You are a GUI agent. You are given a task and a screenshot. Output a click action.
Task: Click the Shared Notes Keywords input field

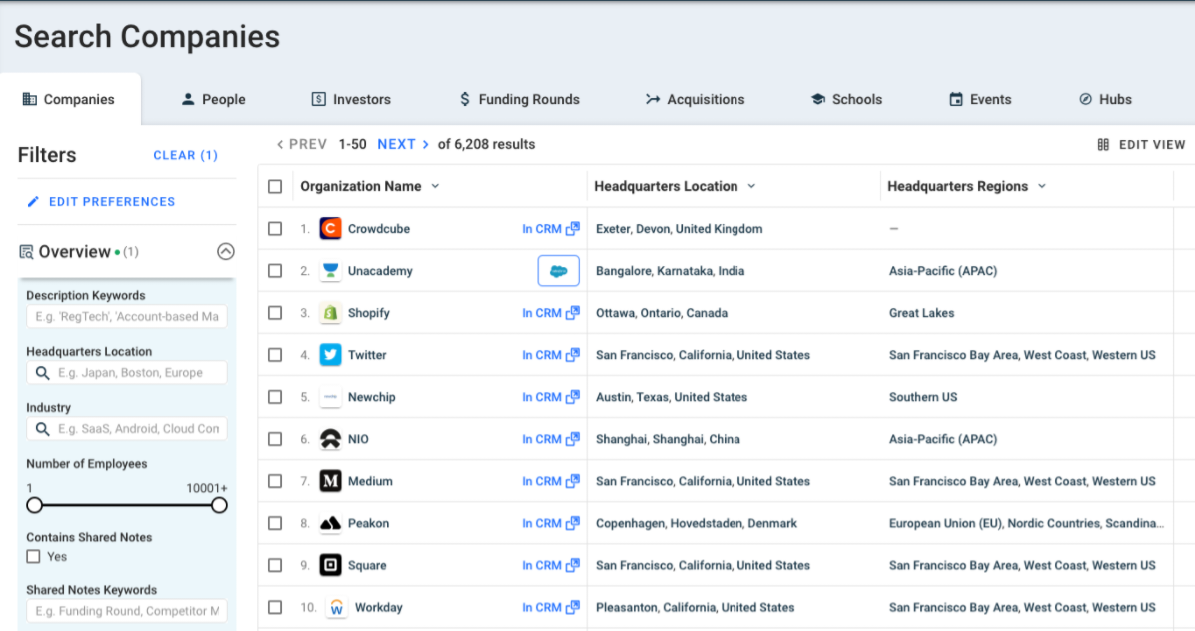tap(127, 611)
